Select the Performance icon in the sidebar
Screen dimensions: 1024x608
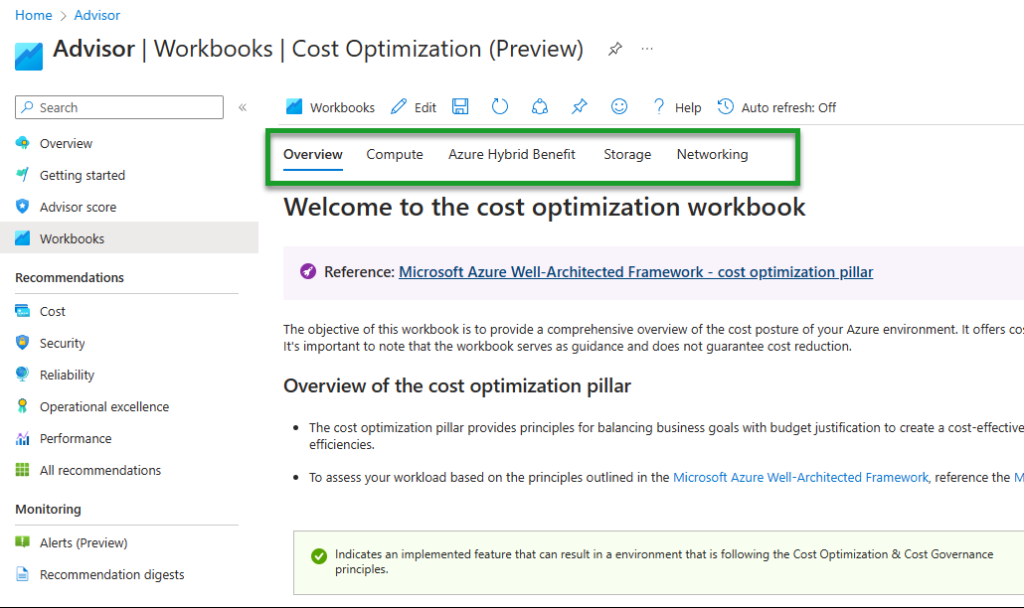pyautogui.click(x=22, y=438)
